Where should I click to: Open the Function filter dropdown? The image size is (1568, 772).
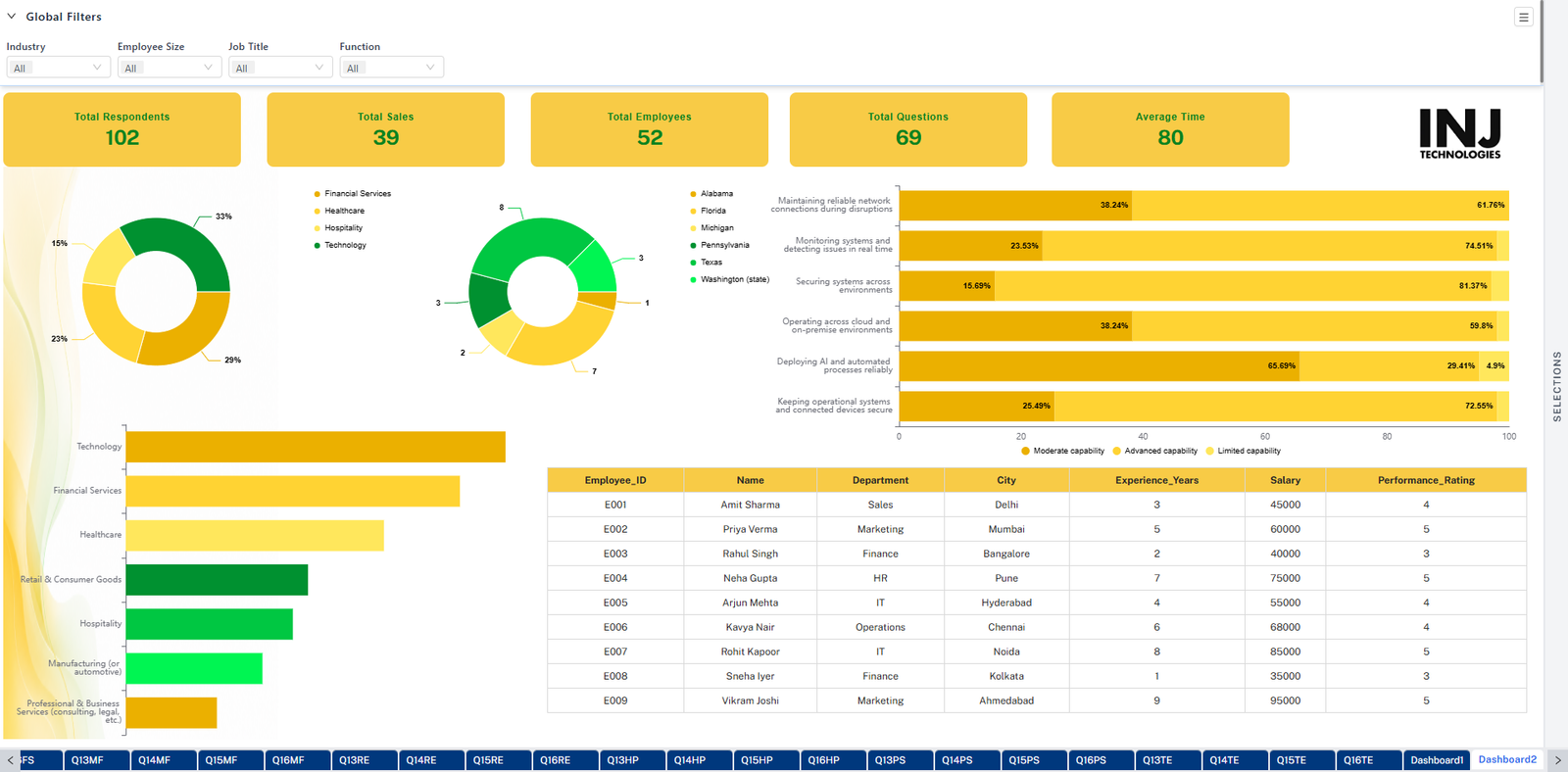pyautogui.click(x=392, y=68)
